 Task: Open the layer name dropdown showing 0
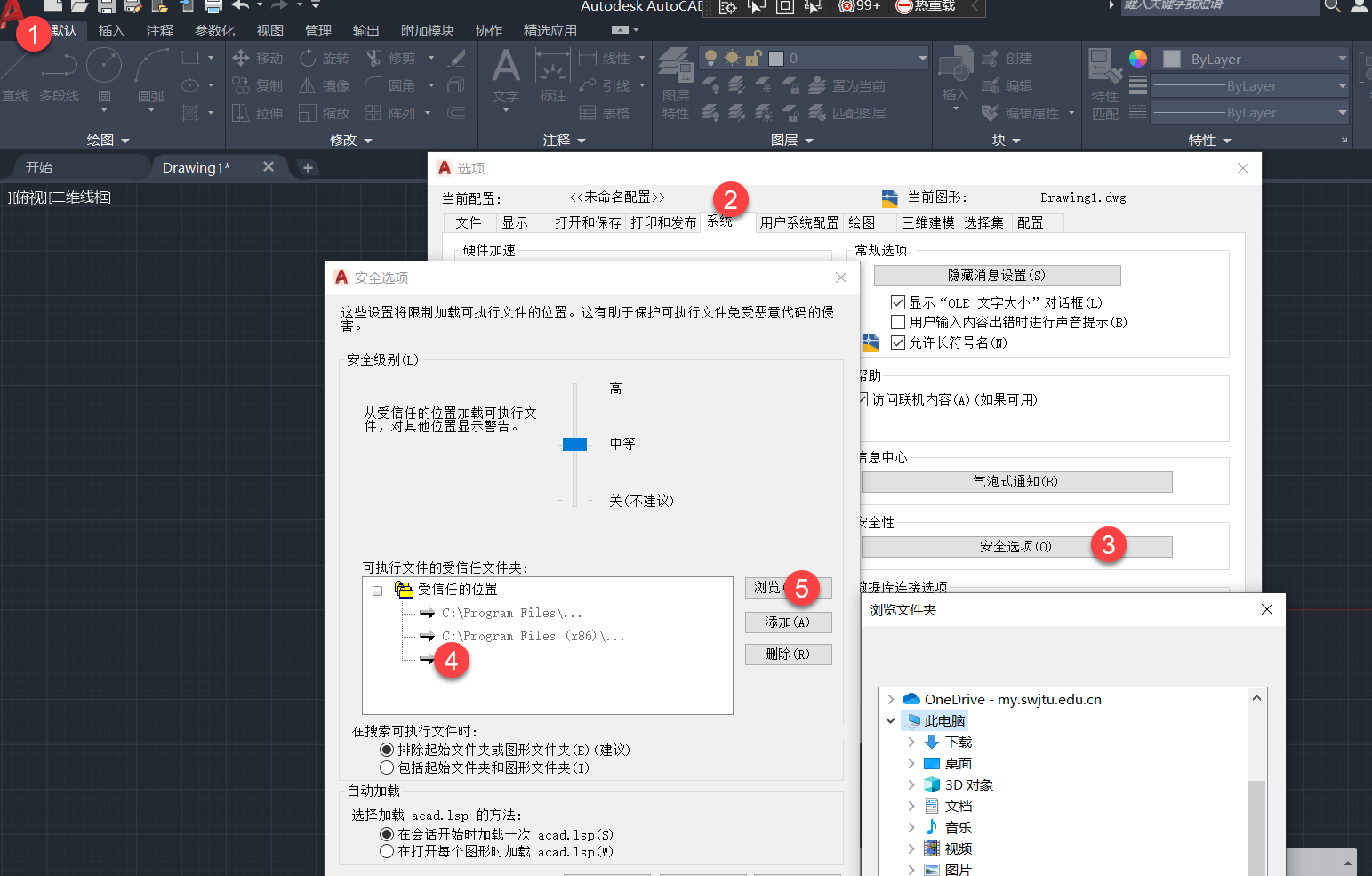[x=814, y=59]
